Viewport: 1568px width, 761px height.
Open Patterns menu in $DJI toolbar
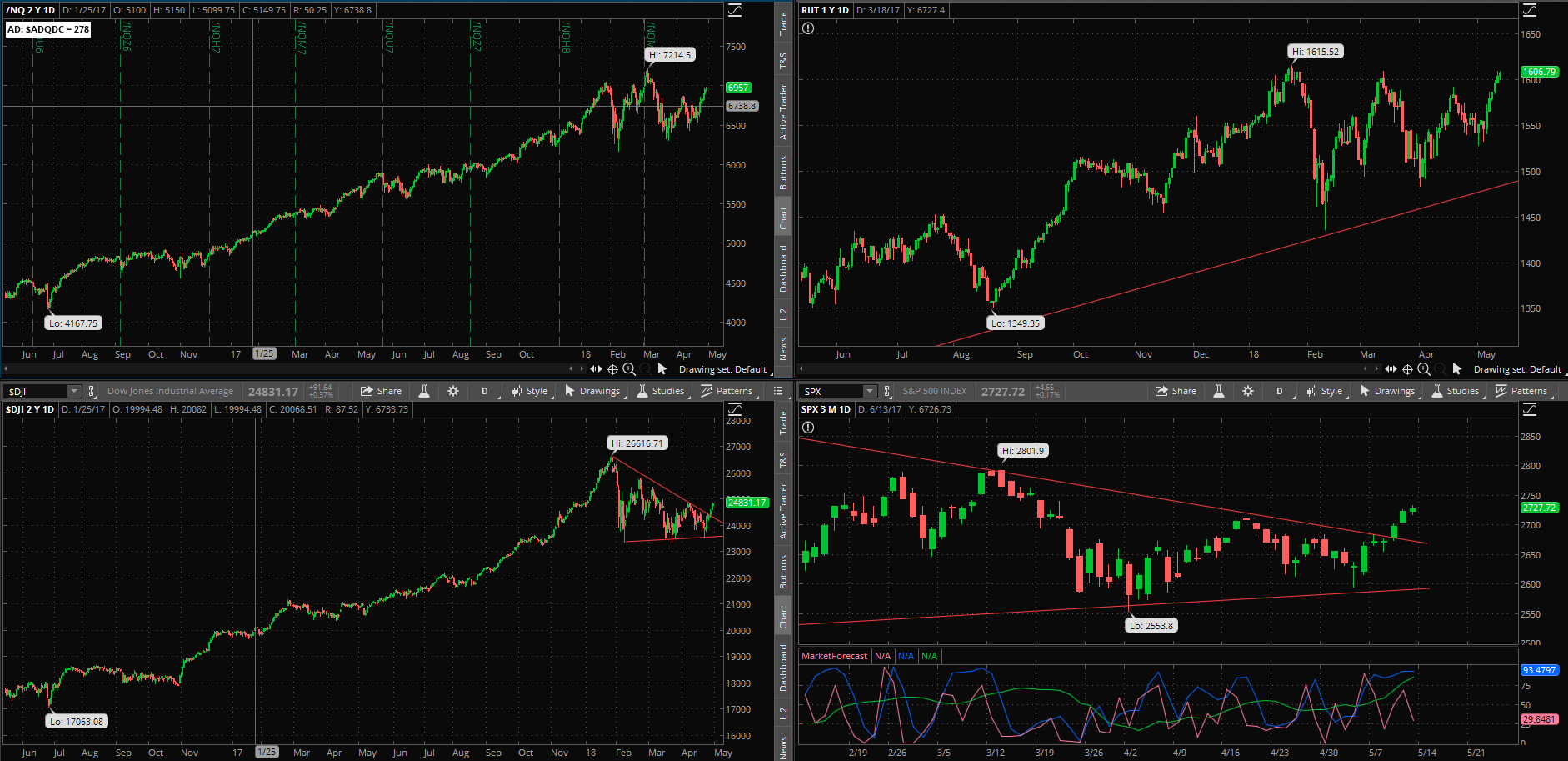click(727, 391)
